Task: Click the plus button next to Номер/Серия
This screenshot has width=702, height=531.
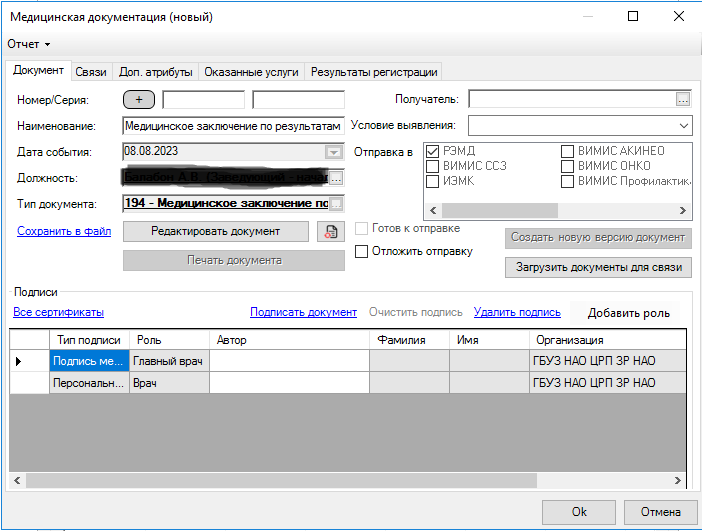Action: pyautogui.click(x=139, y=99)
